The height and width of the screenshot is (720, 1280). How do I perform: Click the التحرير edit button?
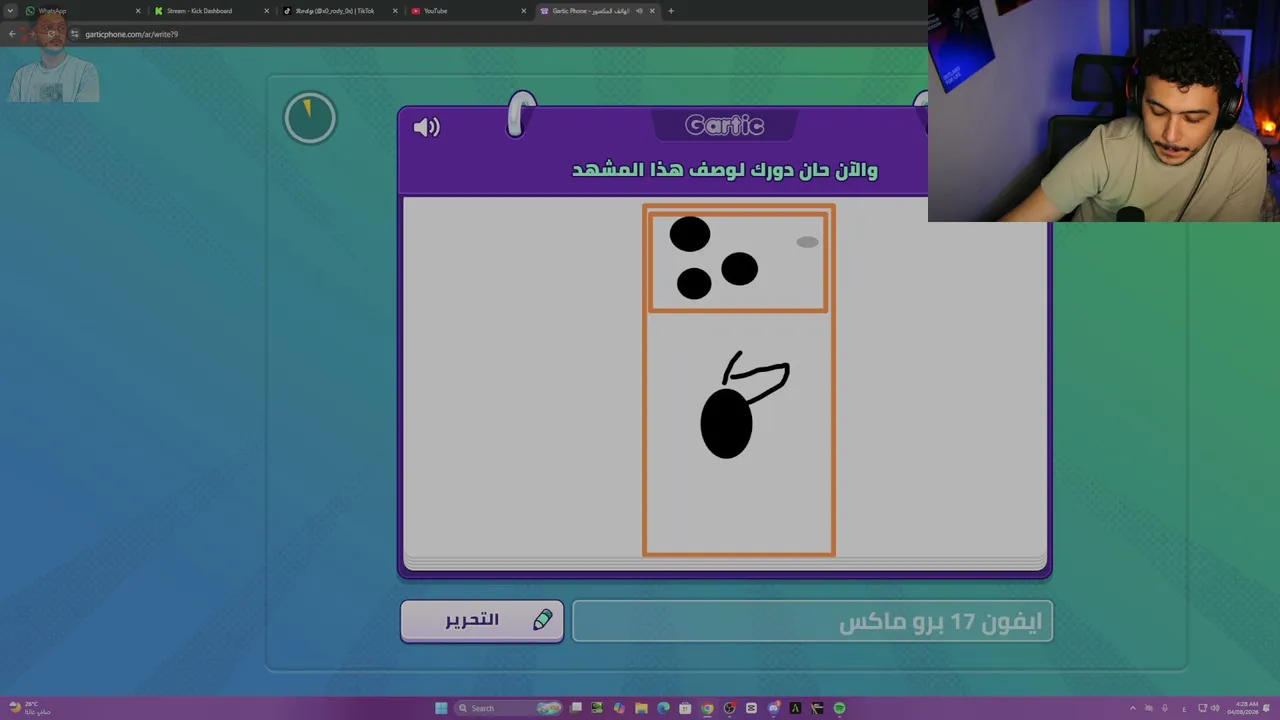coord(482,620)
